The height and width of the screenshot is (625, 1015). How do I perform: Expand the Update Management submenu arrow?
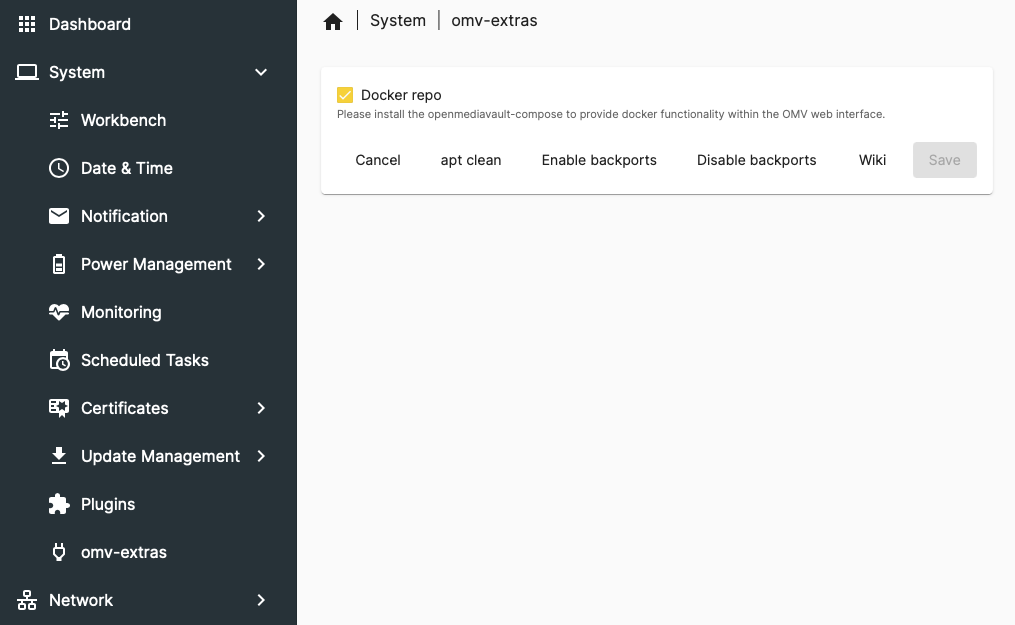pos(261,456)
